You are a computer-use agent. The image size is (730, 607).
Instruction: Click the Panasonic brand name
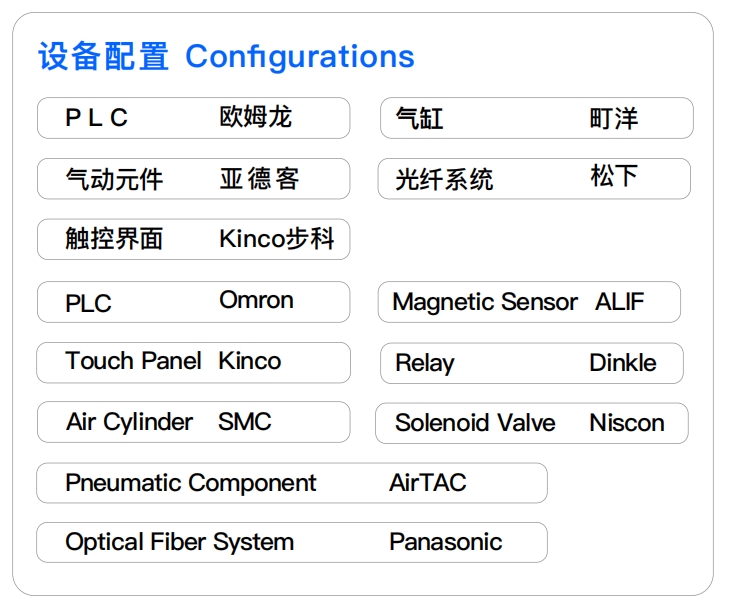pos(446,543)
